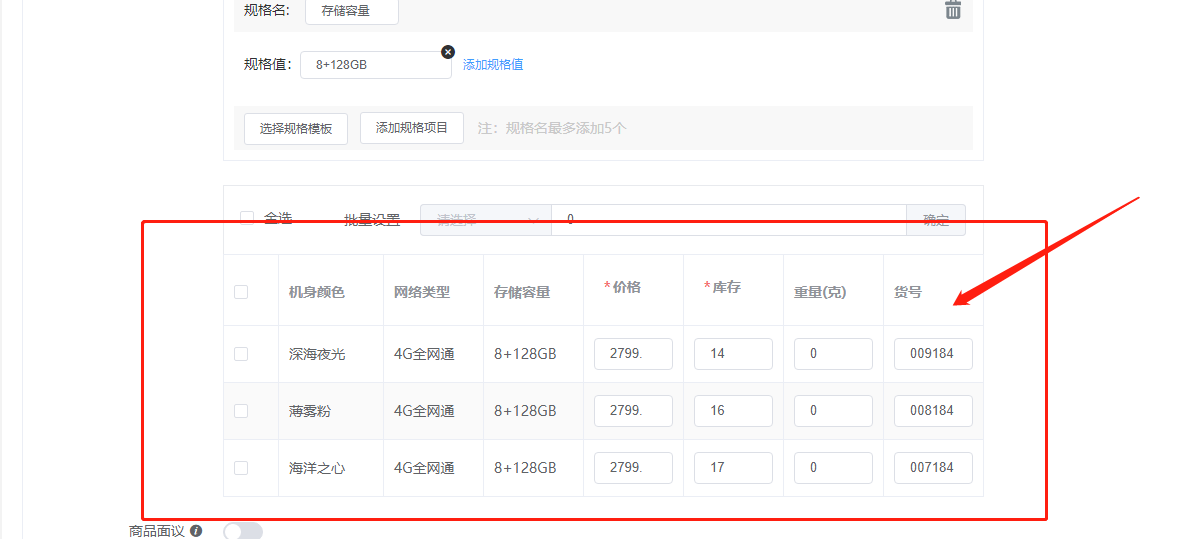This screenshot has height=539, width=1188.
Task: Click the 添加规格项目 button
Action: 412,127
